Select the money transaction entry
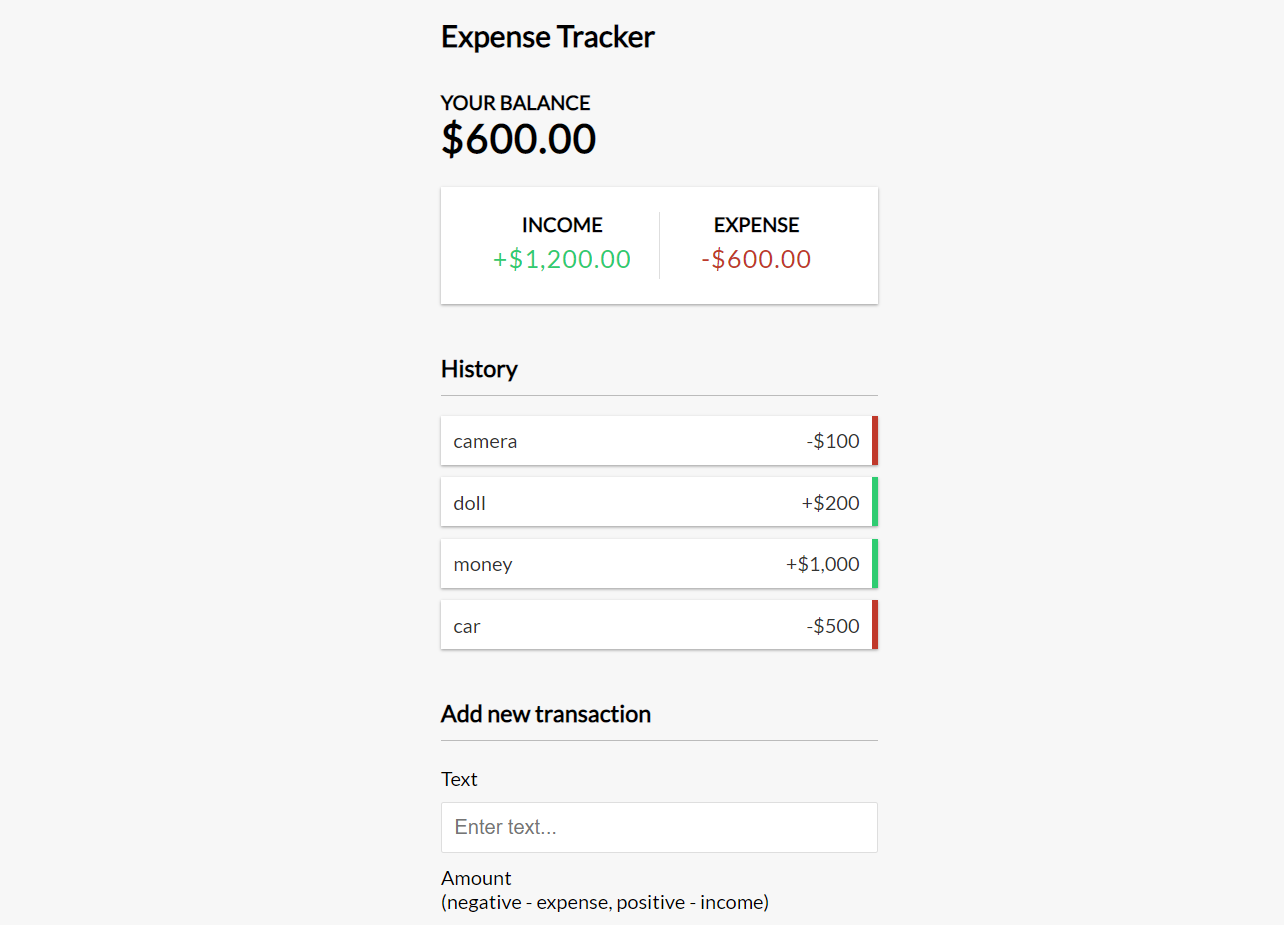This screenshot has width=1284, height=925. (x=659, y=564)
